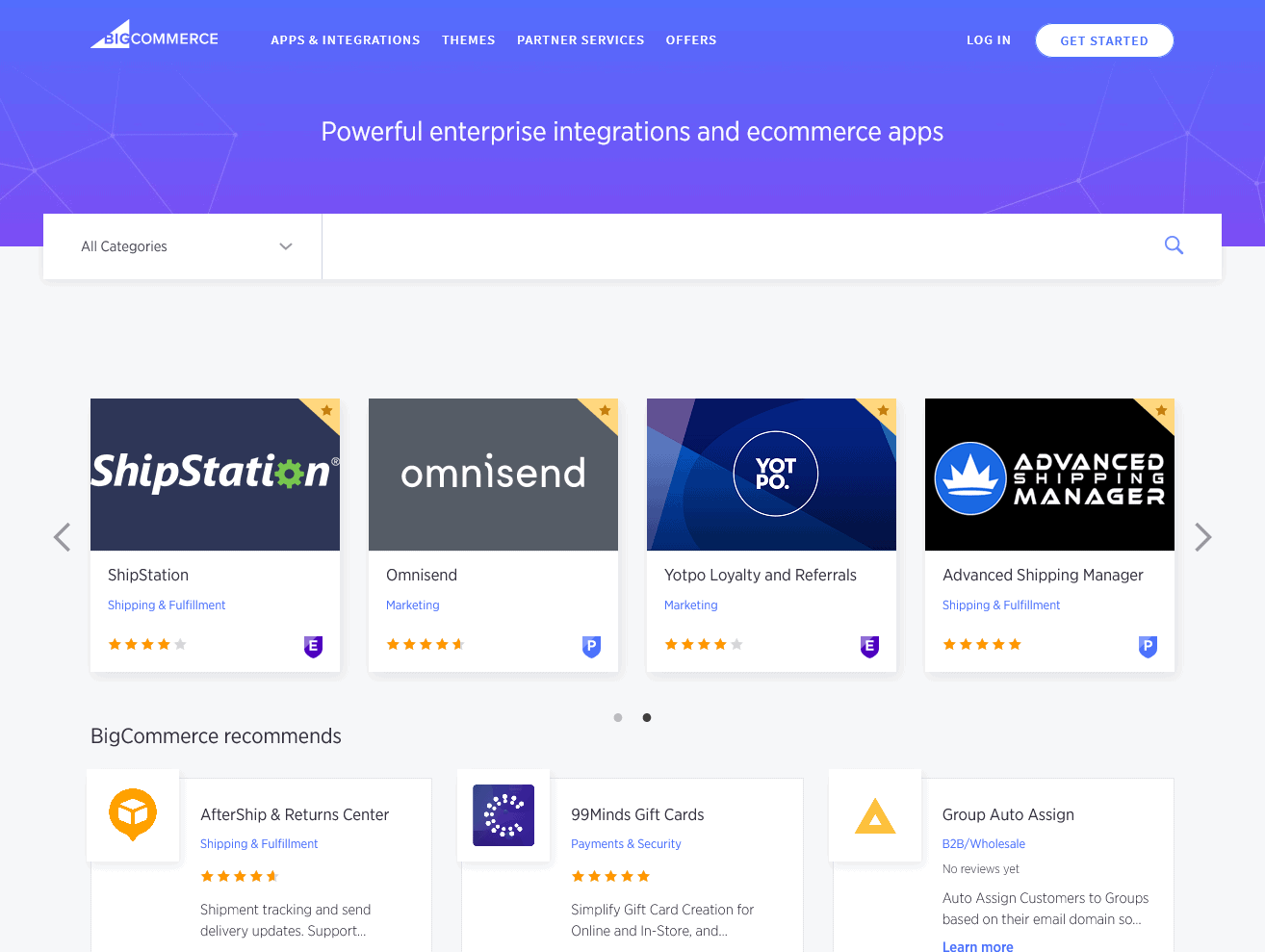The image size is (1265, 952).
Task: Click Shipping & Fulfillment under AfterShip
Action: pos(259,844)
